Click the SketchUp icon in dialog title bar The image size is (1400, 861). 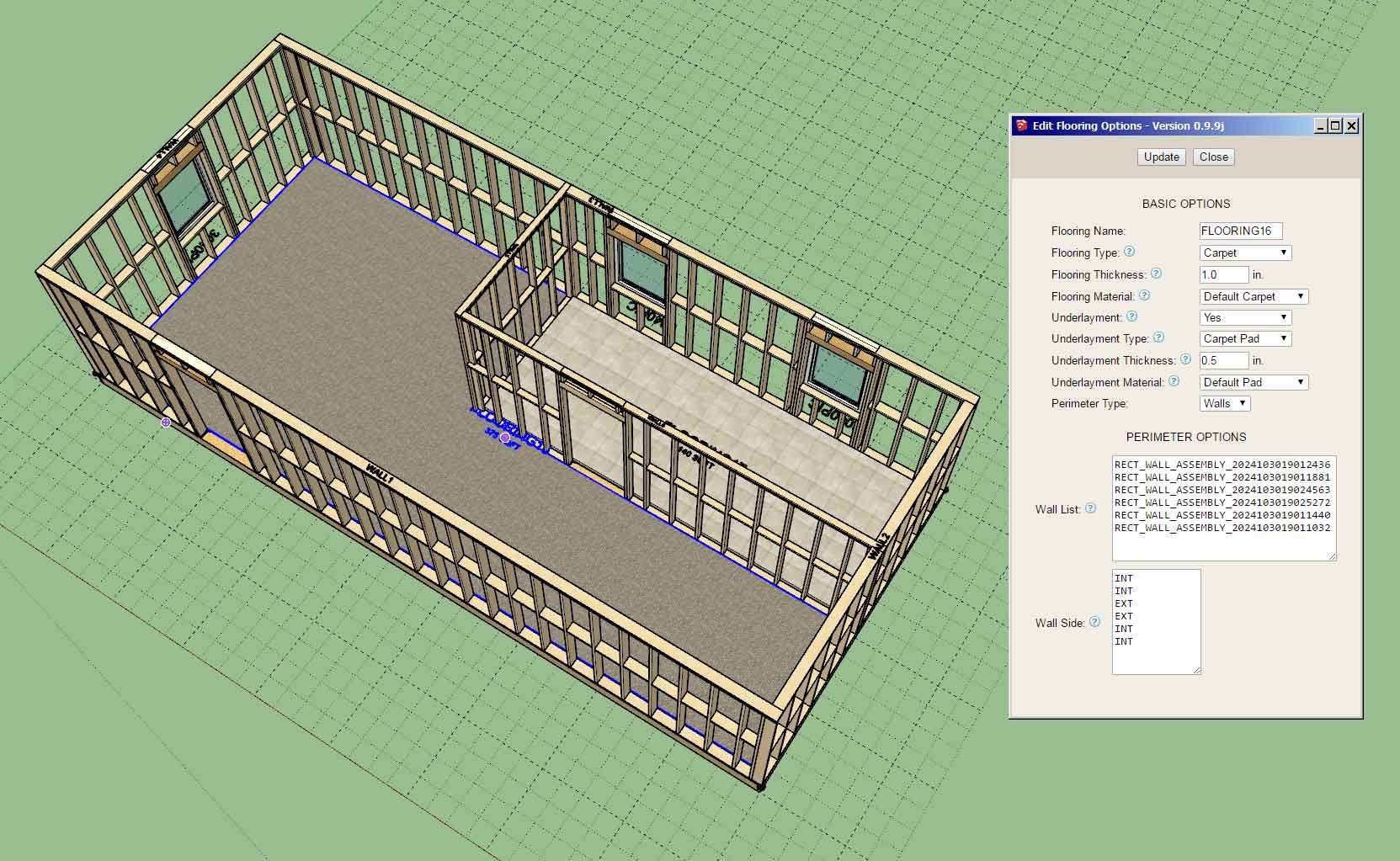click(1022, 125)
